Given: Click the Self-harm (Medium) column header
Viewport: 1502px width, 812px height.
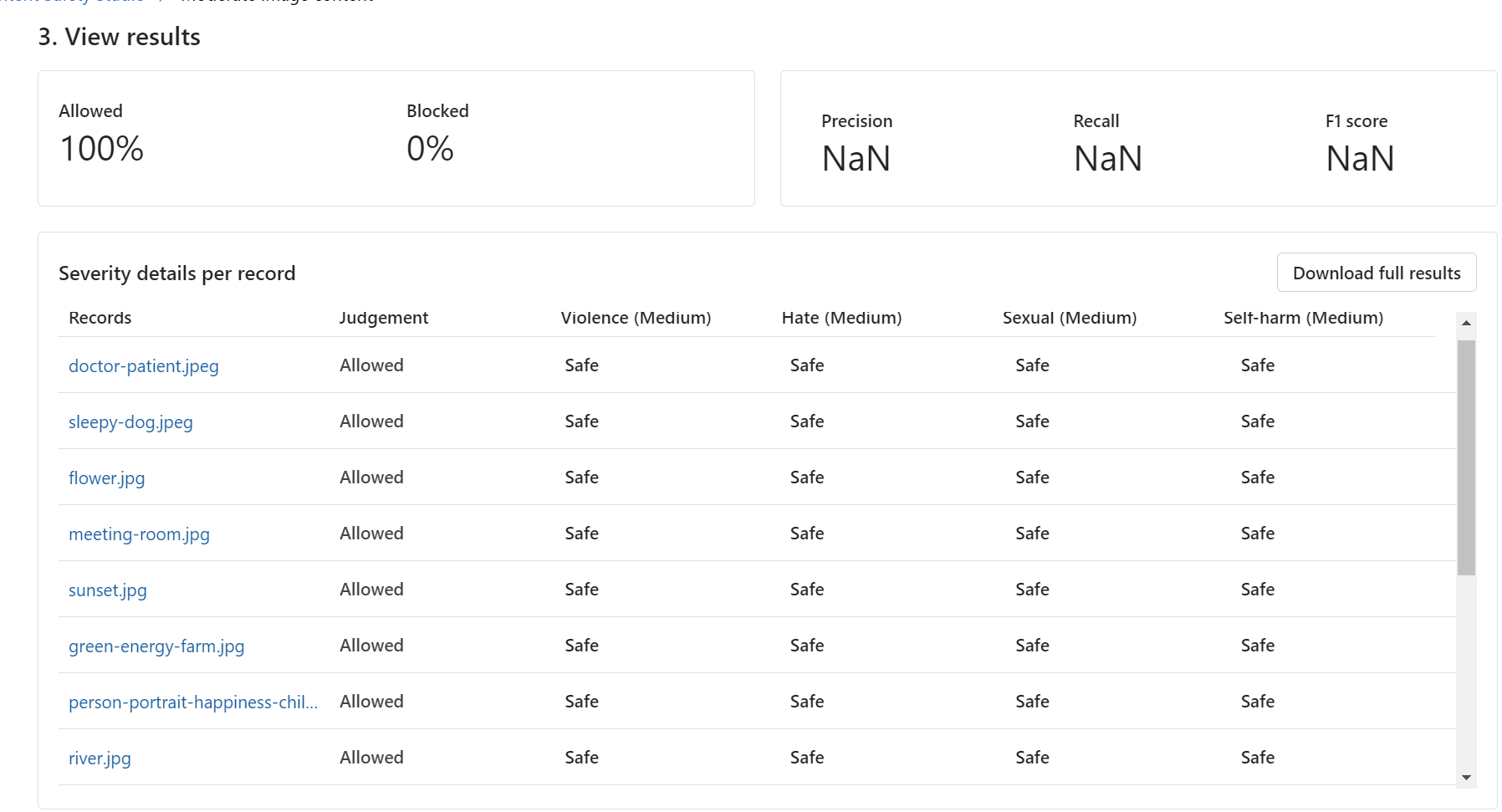Looking at the screenshot, I should (1303, 318).
